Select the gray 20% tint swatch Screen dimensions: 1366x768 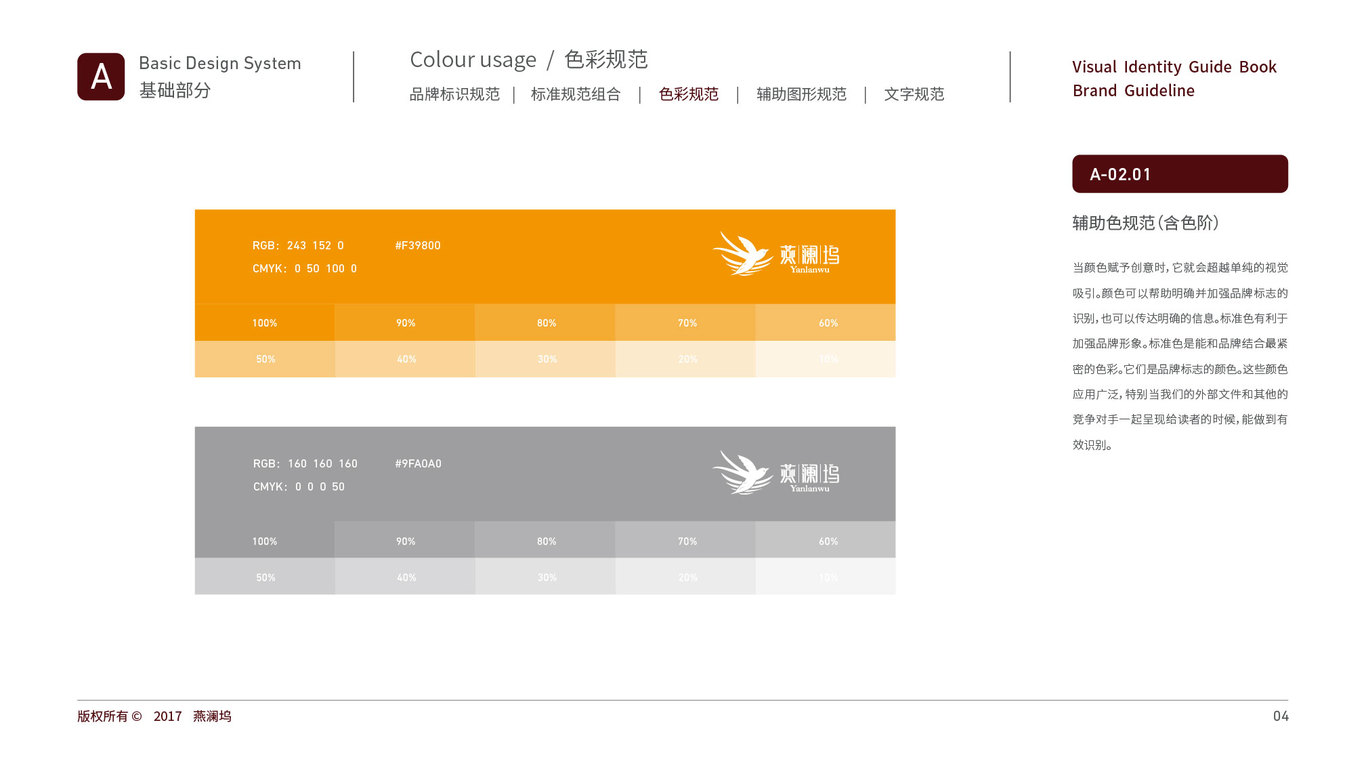685,576
